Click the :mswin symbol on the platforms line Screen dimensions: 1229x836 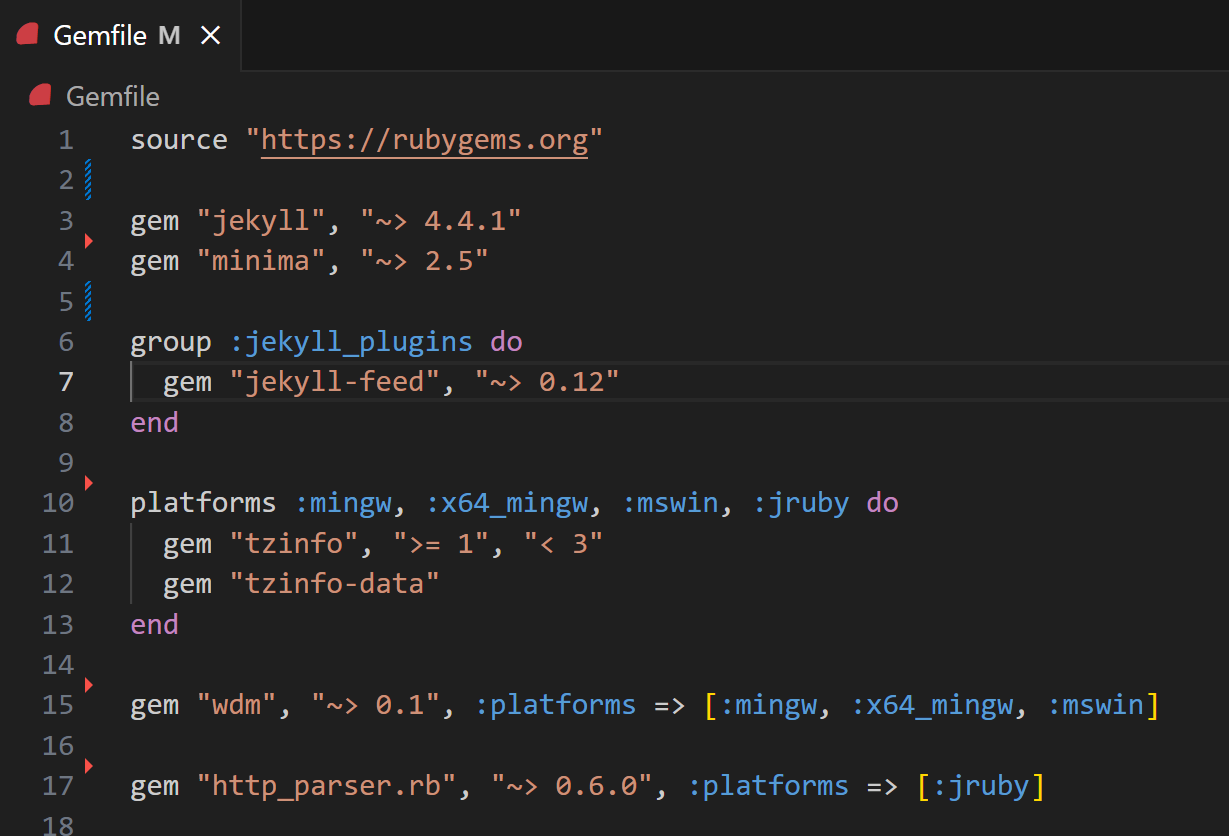click(x=670, y=503)
